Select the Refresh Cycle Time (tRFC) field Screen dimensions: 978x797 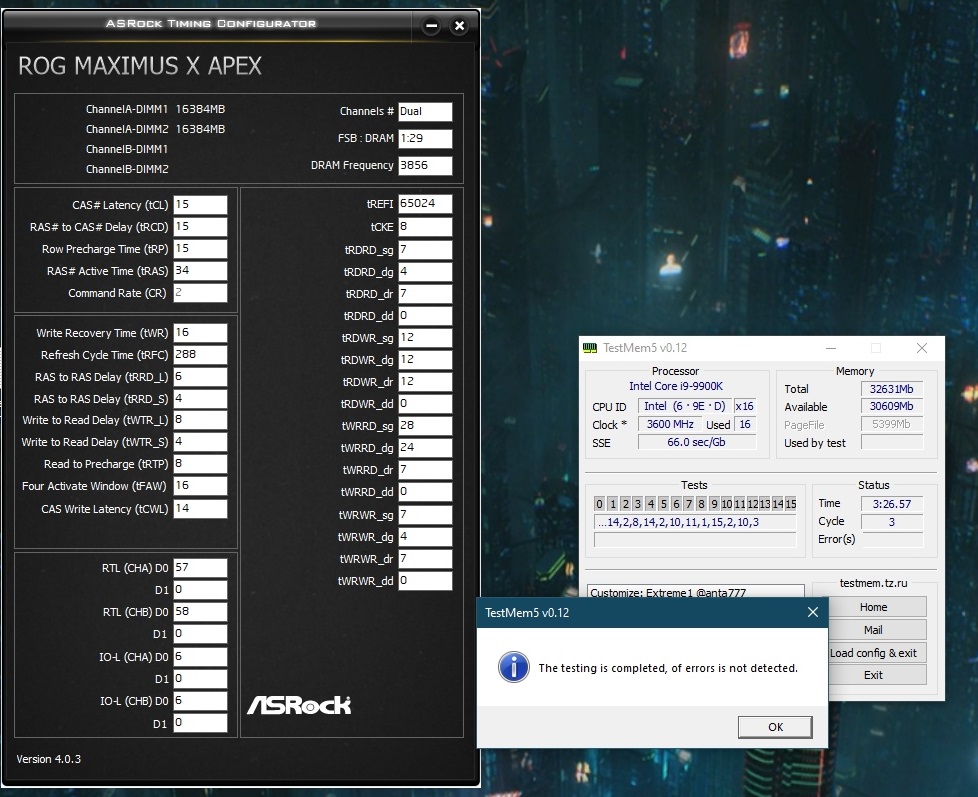[x=200, y=354]
